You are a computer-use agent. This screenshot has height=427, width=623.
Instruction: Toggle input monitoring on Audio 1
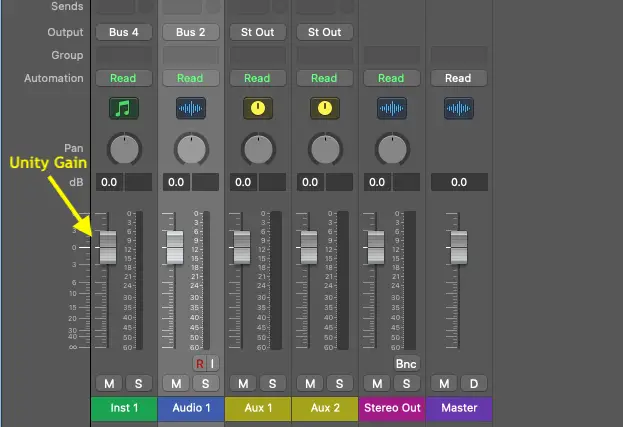(x=212, y=363)
